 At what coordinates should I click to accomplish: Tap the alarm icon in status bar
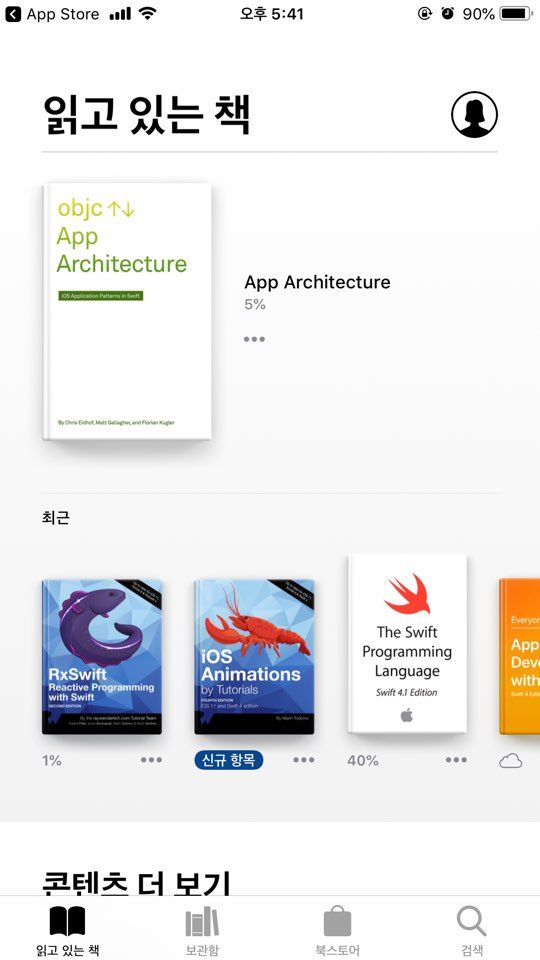[x=448, y=13]
